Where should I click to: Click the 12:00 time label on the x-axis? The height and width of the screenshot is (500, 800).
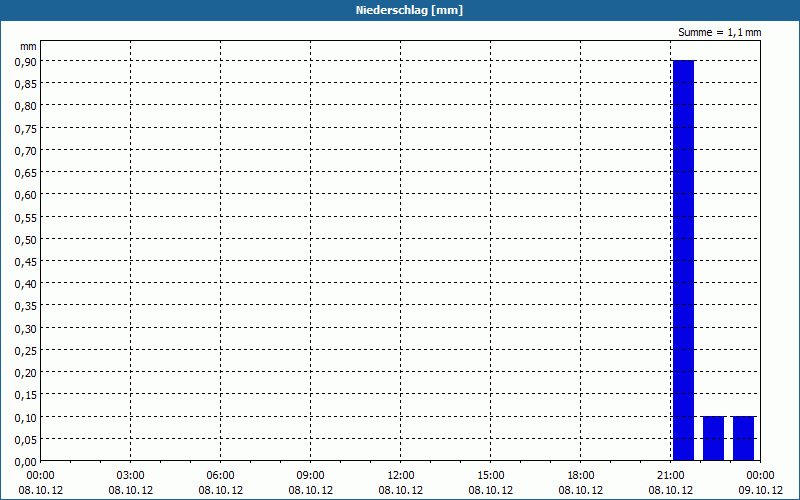pos(401,476)
